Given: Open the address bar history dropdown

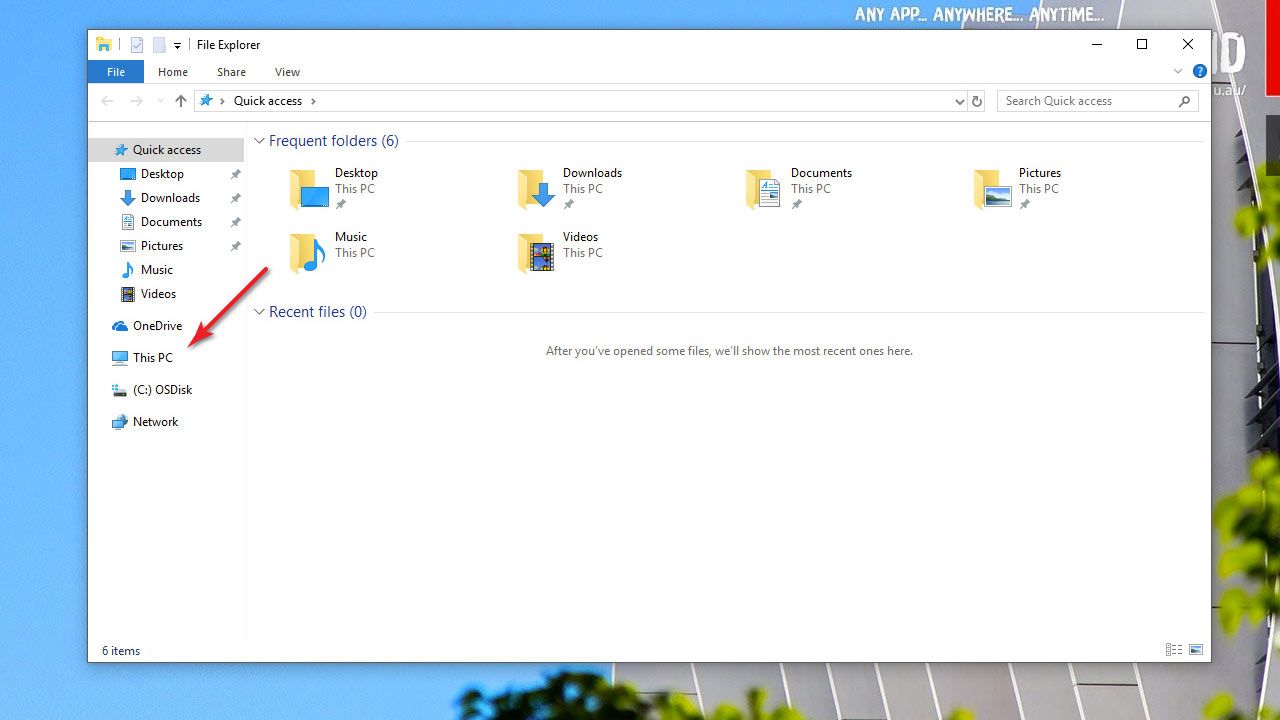Looking at the screenshot, I should [960, 101].
